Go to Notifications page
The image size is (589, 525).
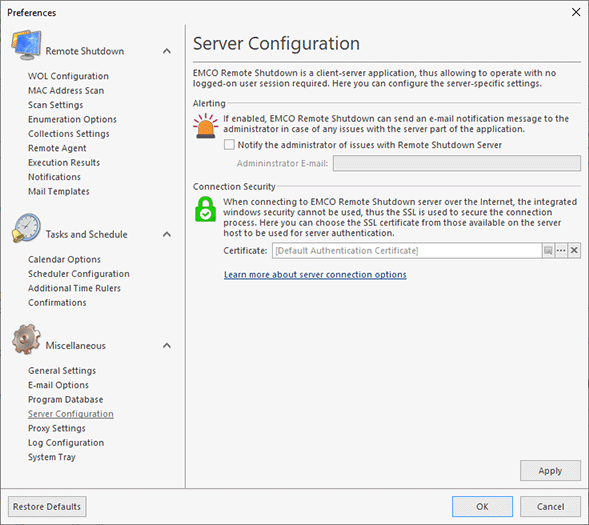(x=54, y=177)
